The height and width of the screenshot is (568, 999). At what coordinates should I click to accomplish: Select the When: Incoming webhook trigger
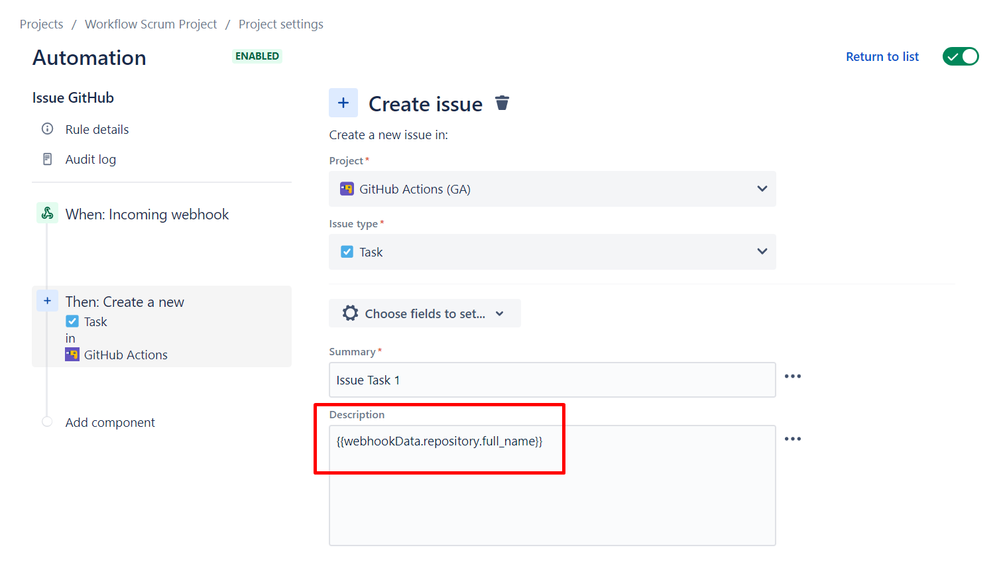click(x=147, y=215)
